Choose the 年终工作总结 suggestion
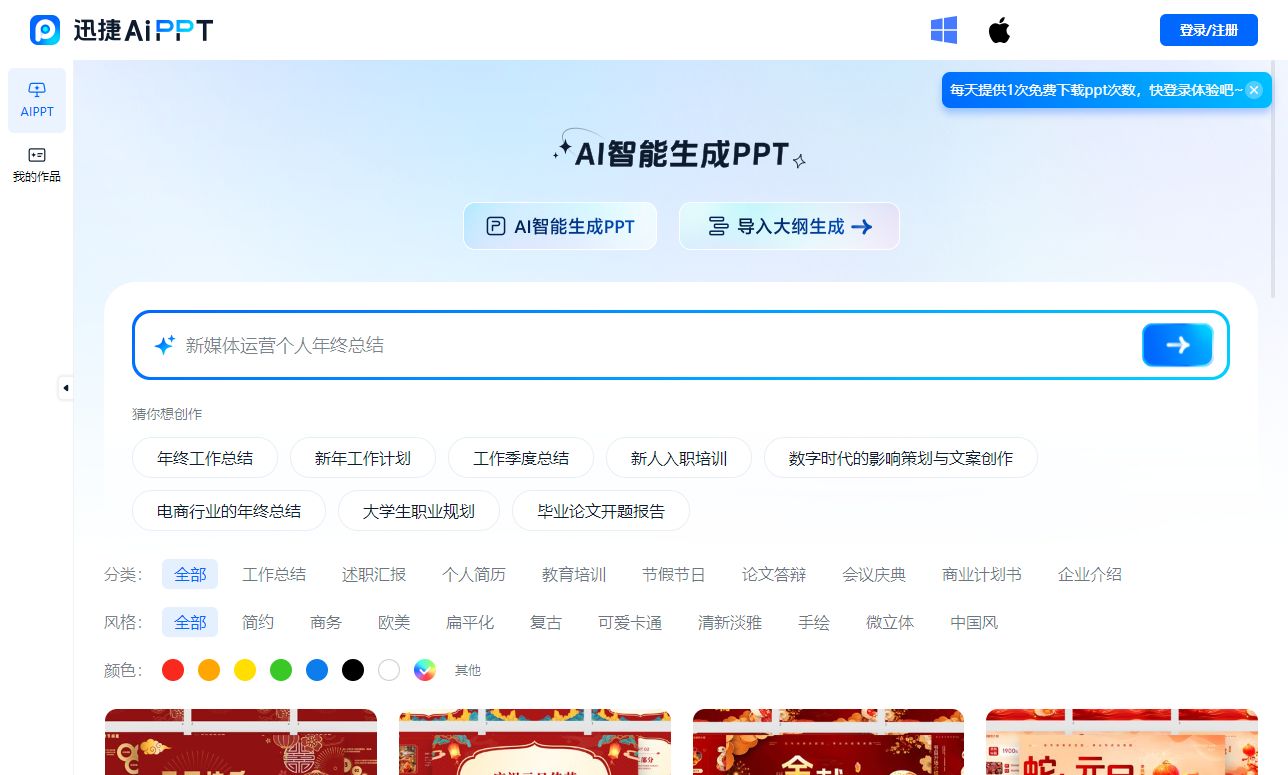Viewport: 1288px width, 775px height. [x=205, y=458]
